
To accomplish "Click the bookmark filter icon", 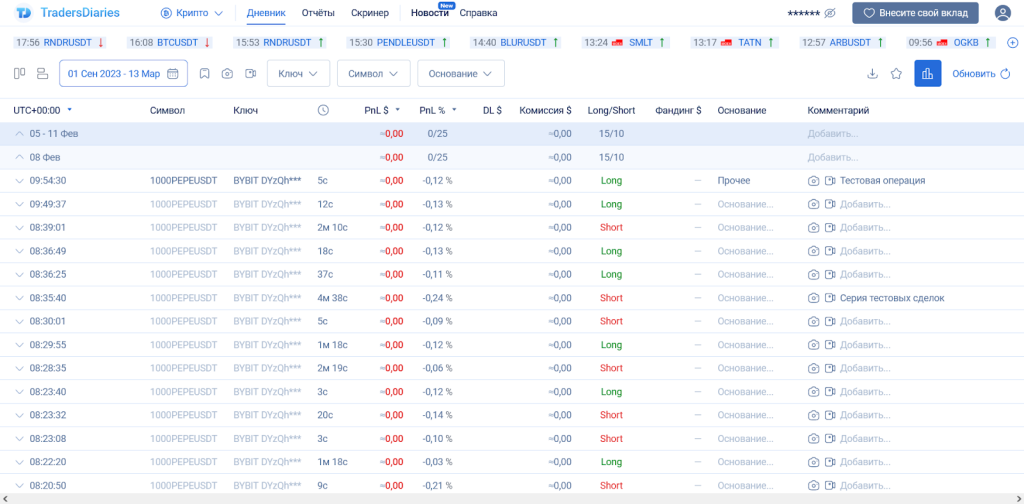I will [204, 74].
